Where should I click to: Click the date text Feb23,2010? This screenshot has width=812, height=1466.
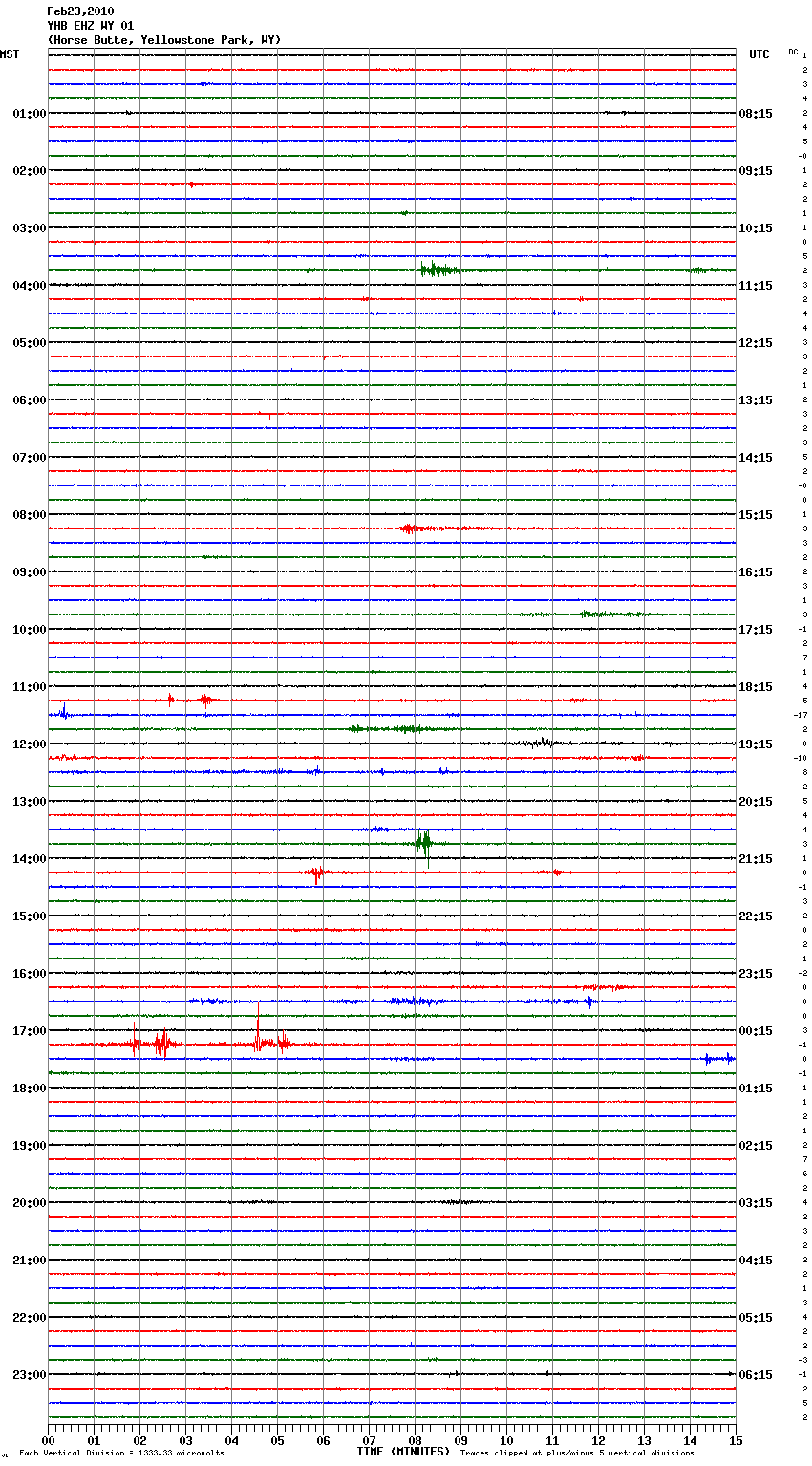click(x=80, y=11)
